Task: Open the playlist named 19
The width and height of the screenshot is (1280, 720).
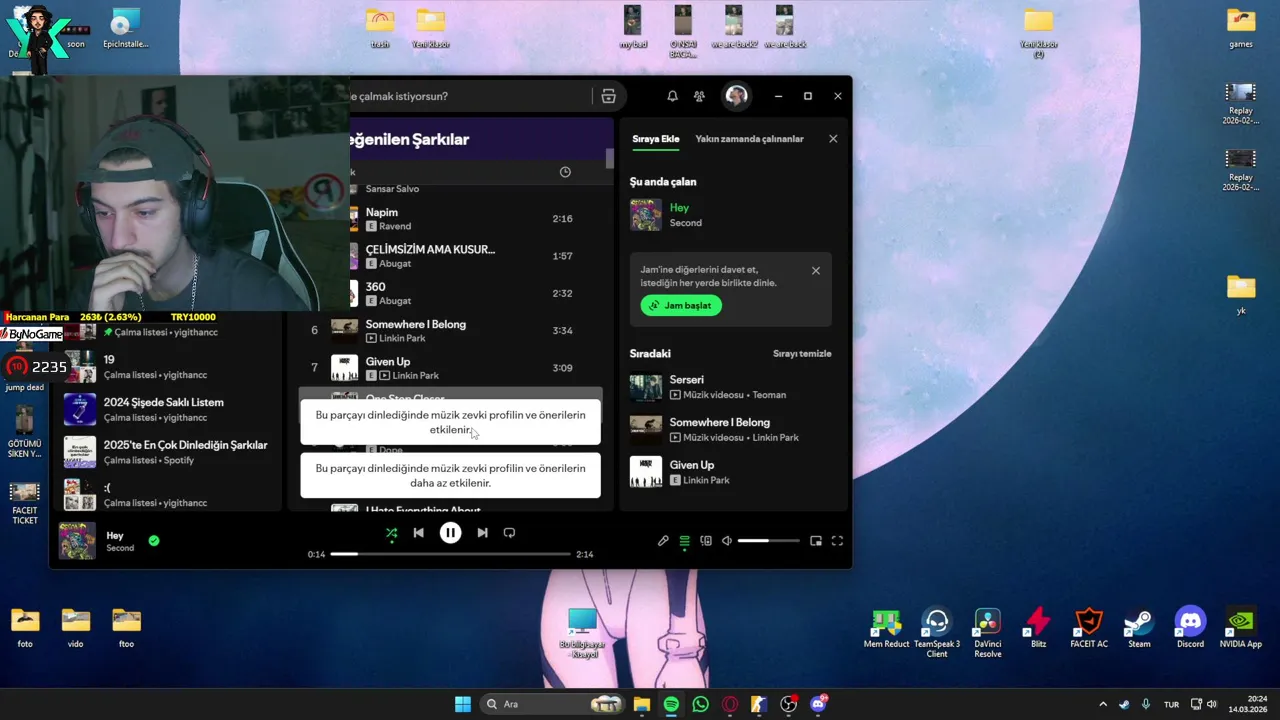Action: pyautogui.click(x=168, y=366)
